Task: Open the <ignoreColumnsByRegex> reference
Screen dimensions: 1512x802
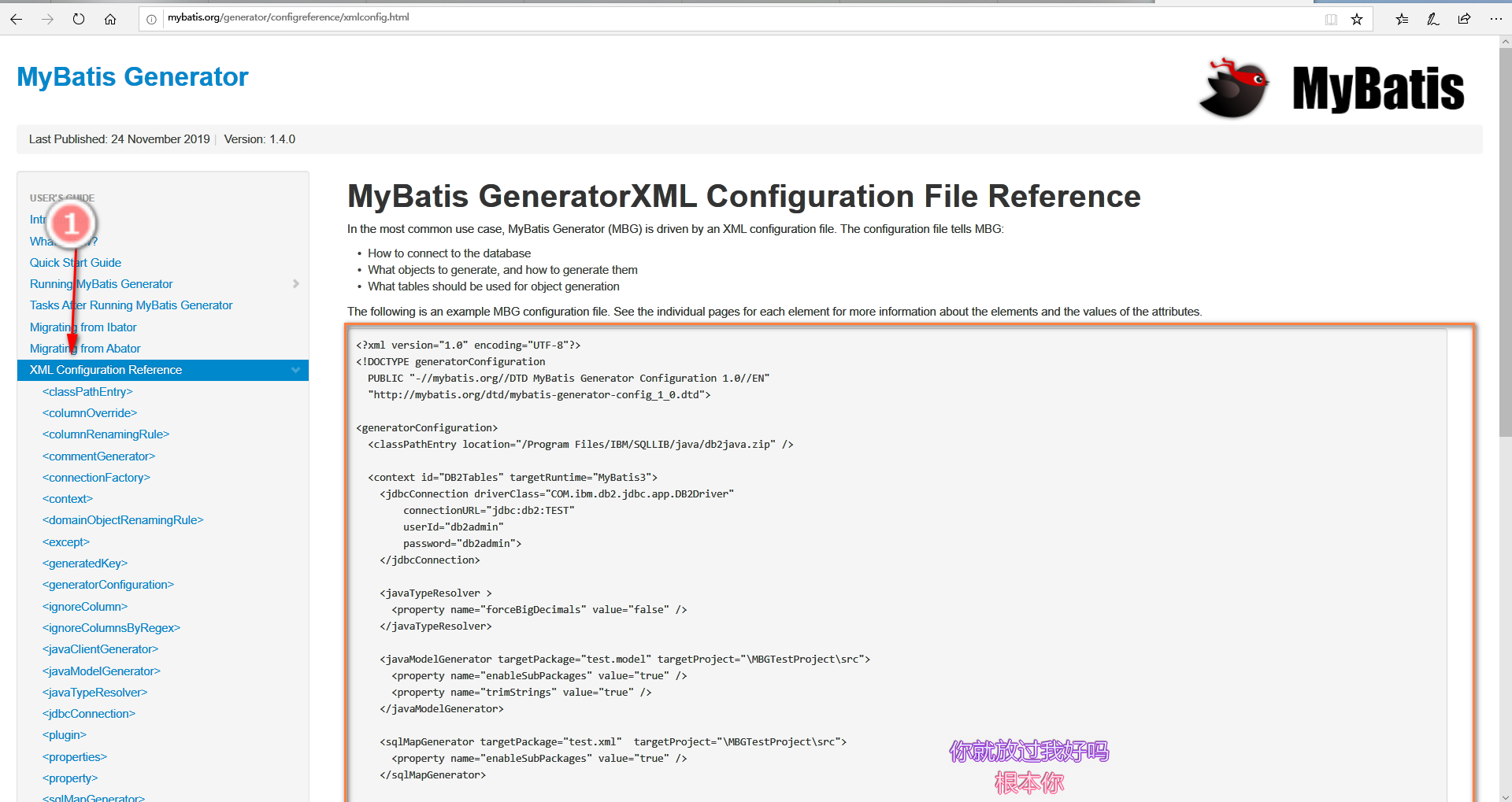Action: 111,628
